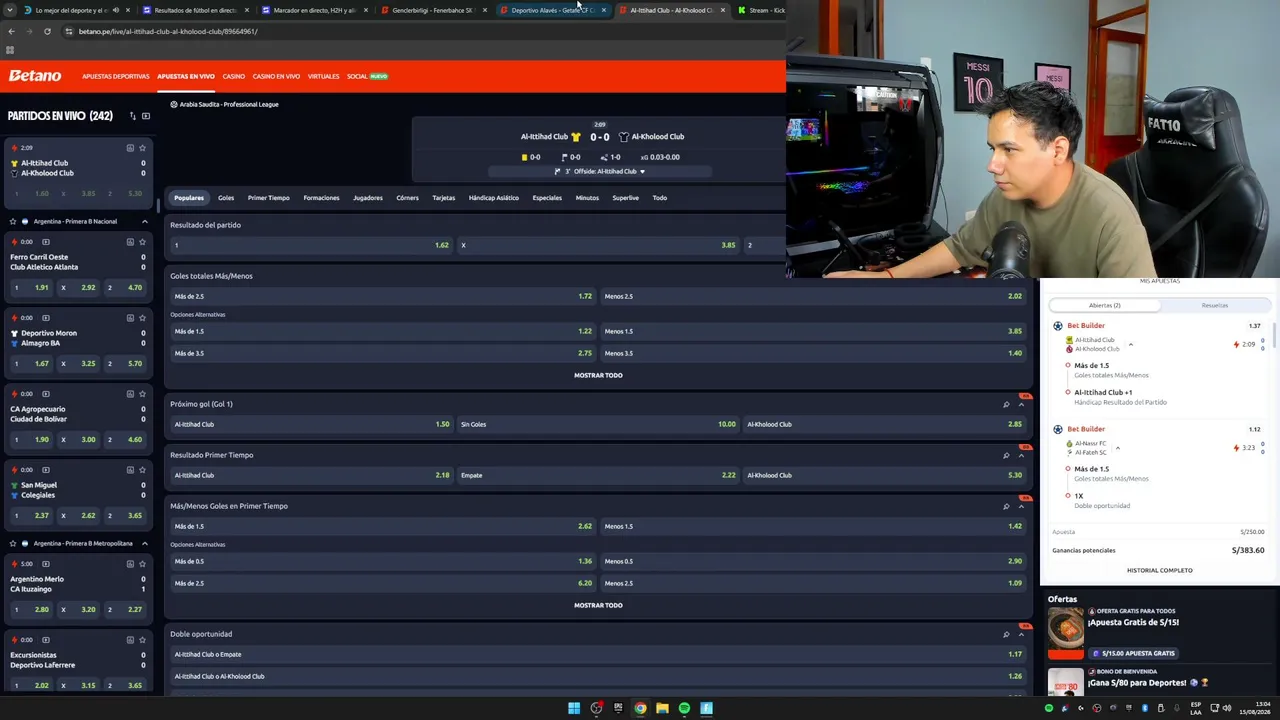Open stats for the Argentino Merlo match
Viewport: 1280px width, 720px height.
pos(130,564)
